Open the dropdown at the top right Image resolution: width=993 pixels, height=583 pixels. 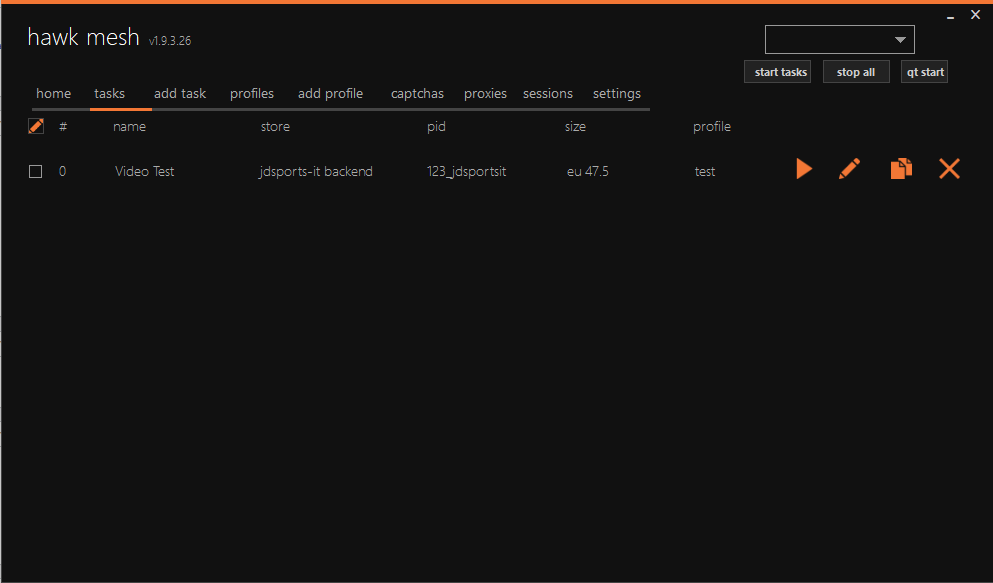[839, 40]
